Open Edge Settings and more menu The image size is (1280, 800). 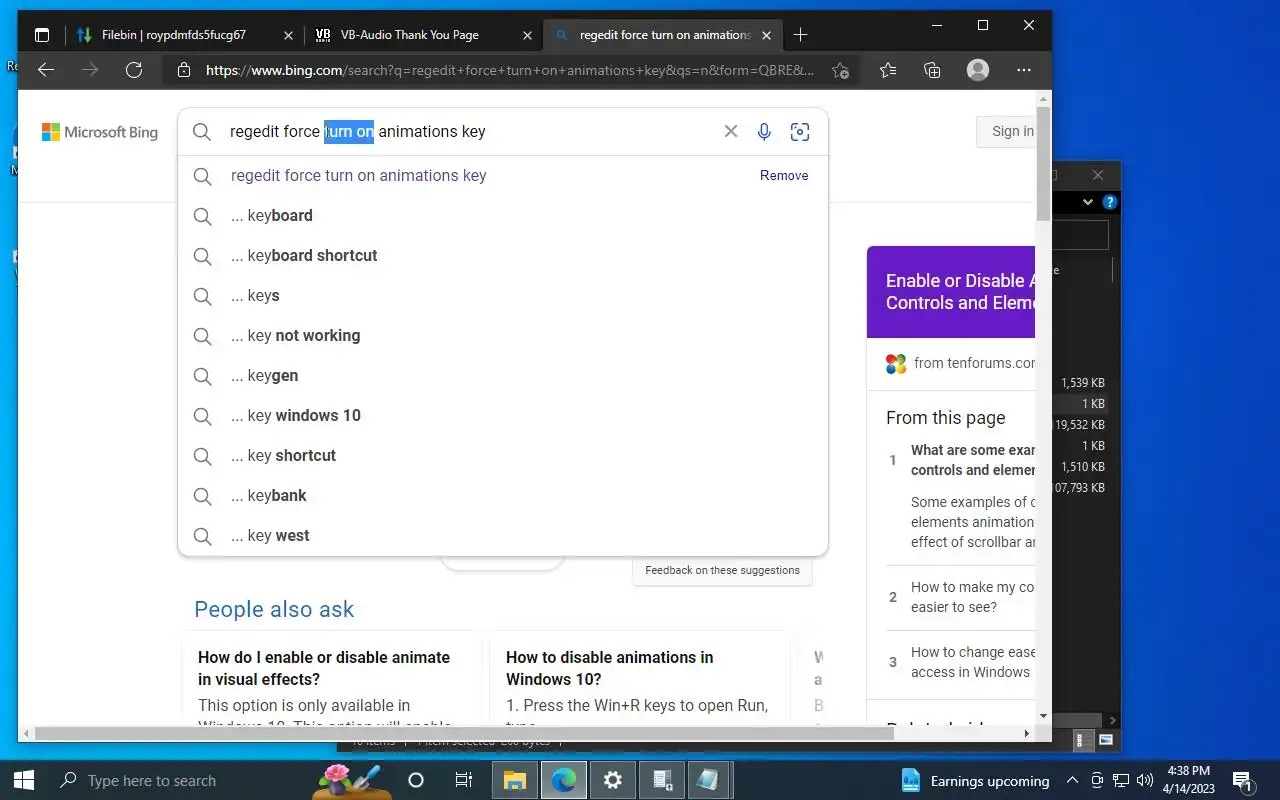click(1023, 70)
